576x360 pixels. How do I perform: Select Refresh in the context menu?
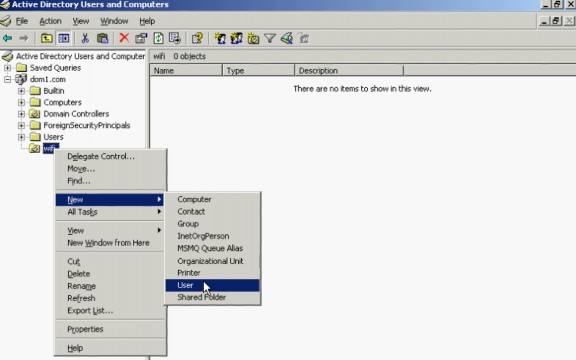pyautogui.click(x=109, y=298)
